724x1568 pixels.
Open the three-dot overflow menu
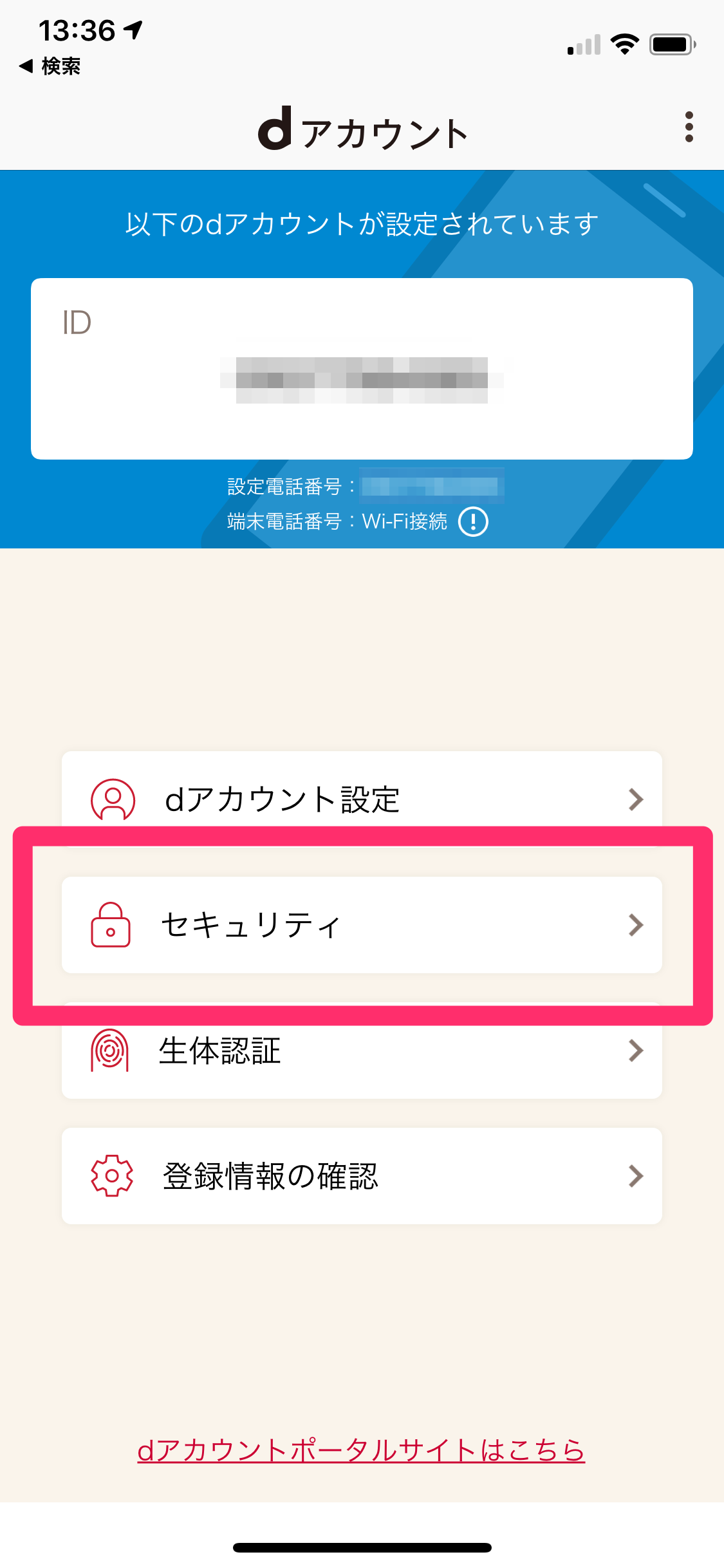689,127
